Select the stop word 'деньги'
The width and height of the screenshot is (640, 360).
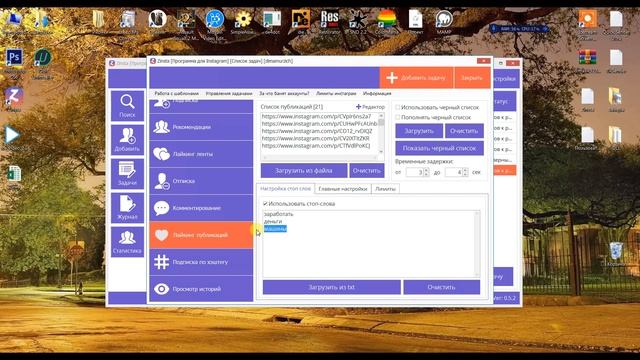point(273,221)
